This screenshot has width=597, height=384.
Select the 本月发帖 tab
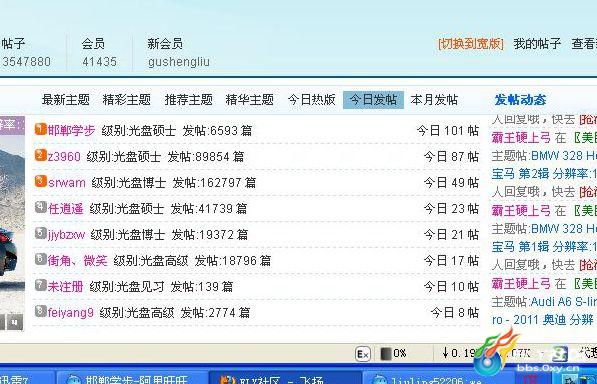click(434, 100)
